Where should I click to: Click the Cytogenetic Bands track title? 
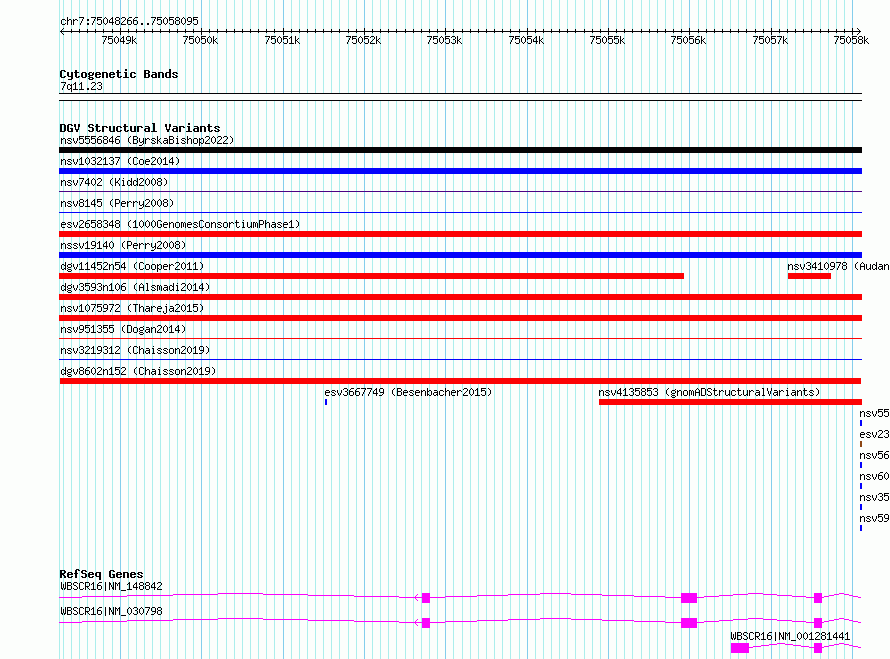click(x=119, y=74)
